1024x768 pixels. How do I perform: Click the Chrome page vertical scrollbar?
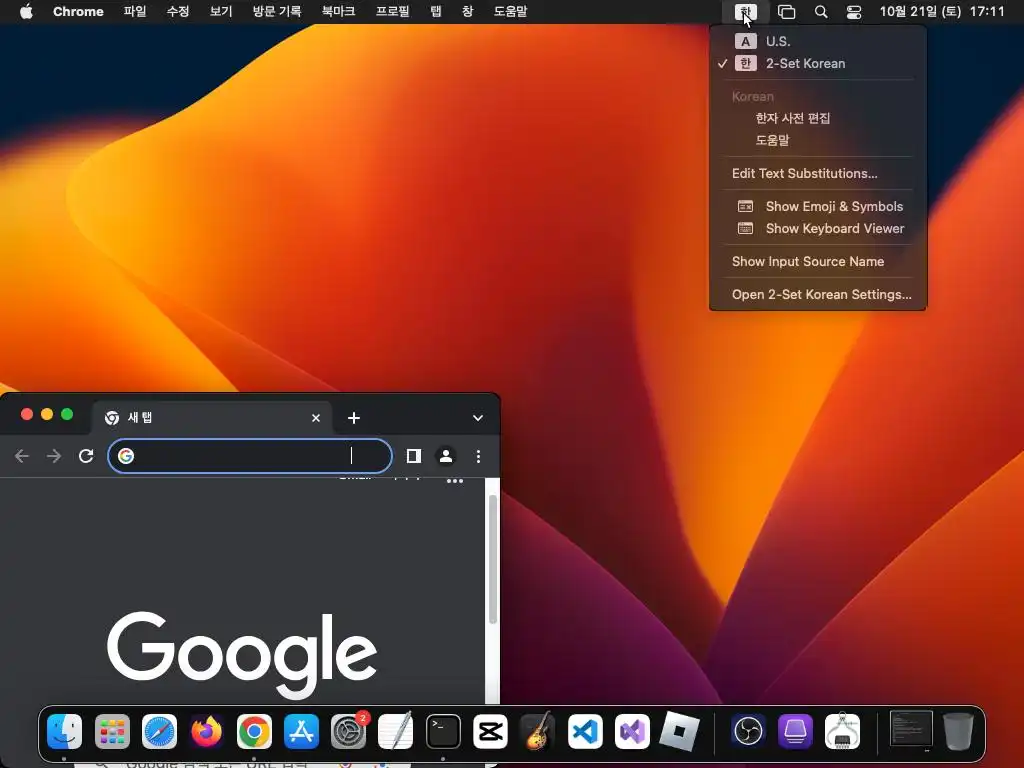[x=493, y=559]
